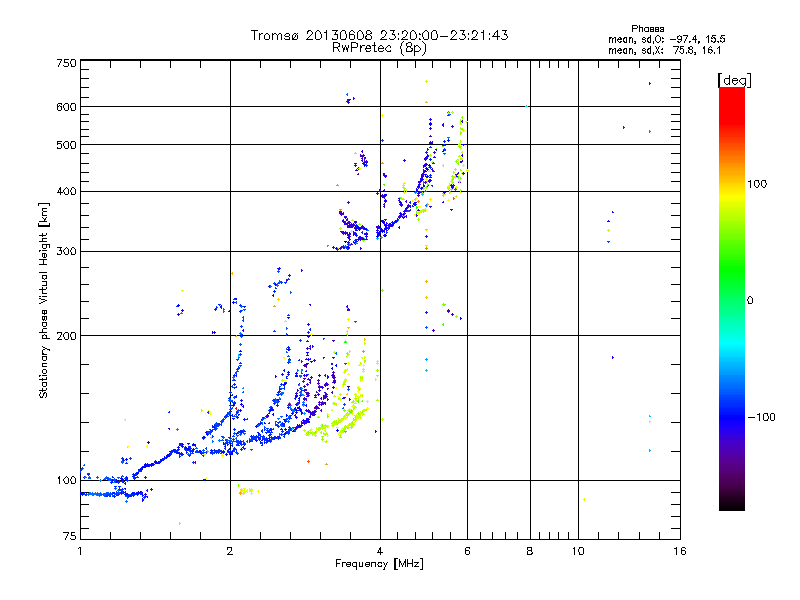Click the y-axis '750' tick label

tap(66, 63)
